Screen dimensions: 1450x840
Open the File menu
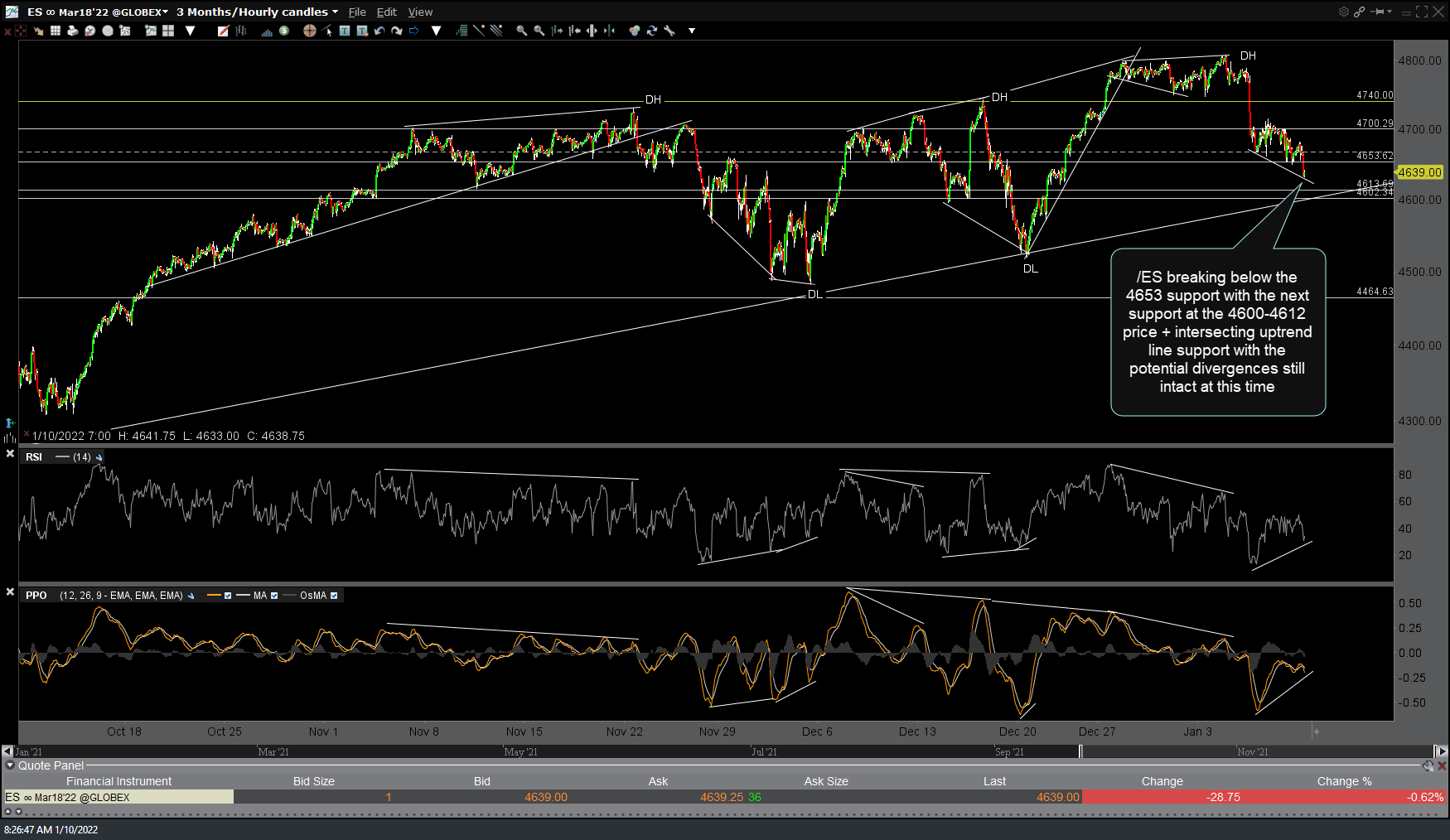point(357,12)
